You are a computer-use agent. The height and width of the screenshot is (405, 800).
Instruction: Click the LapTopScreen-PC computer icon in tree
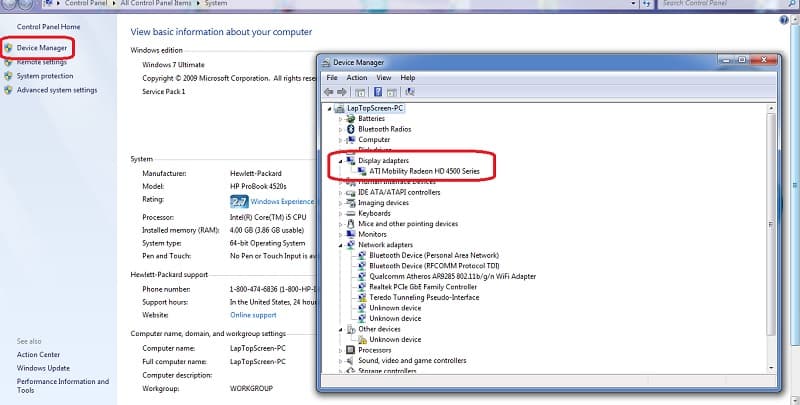click(339, 108)
